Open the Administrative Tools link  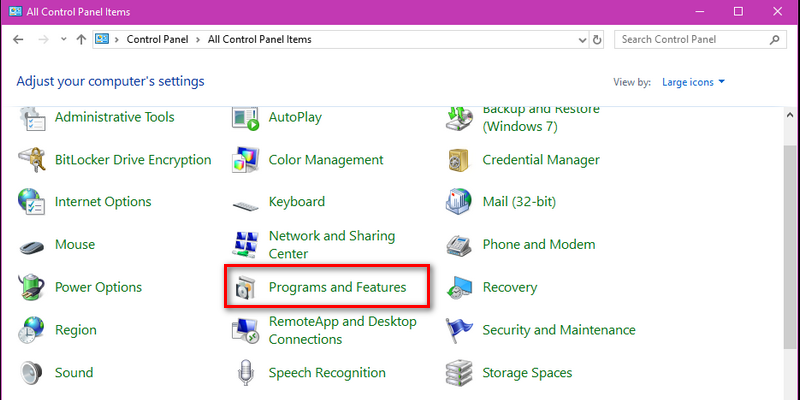click(114, 117)
